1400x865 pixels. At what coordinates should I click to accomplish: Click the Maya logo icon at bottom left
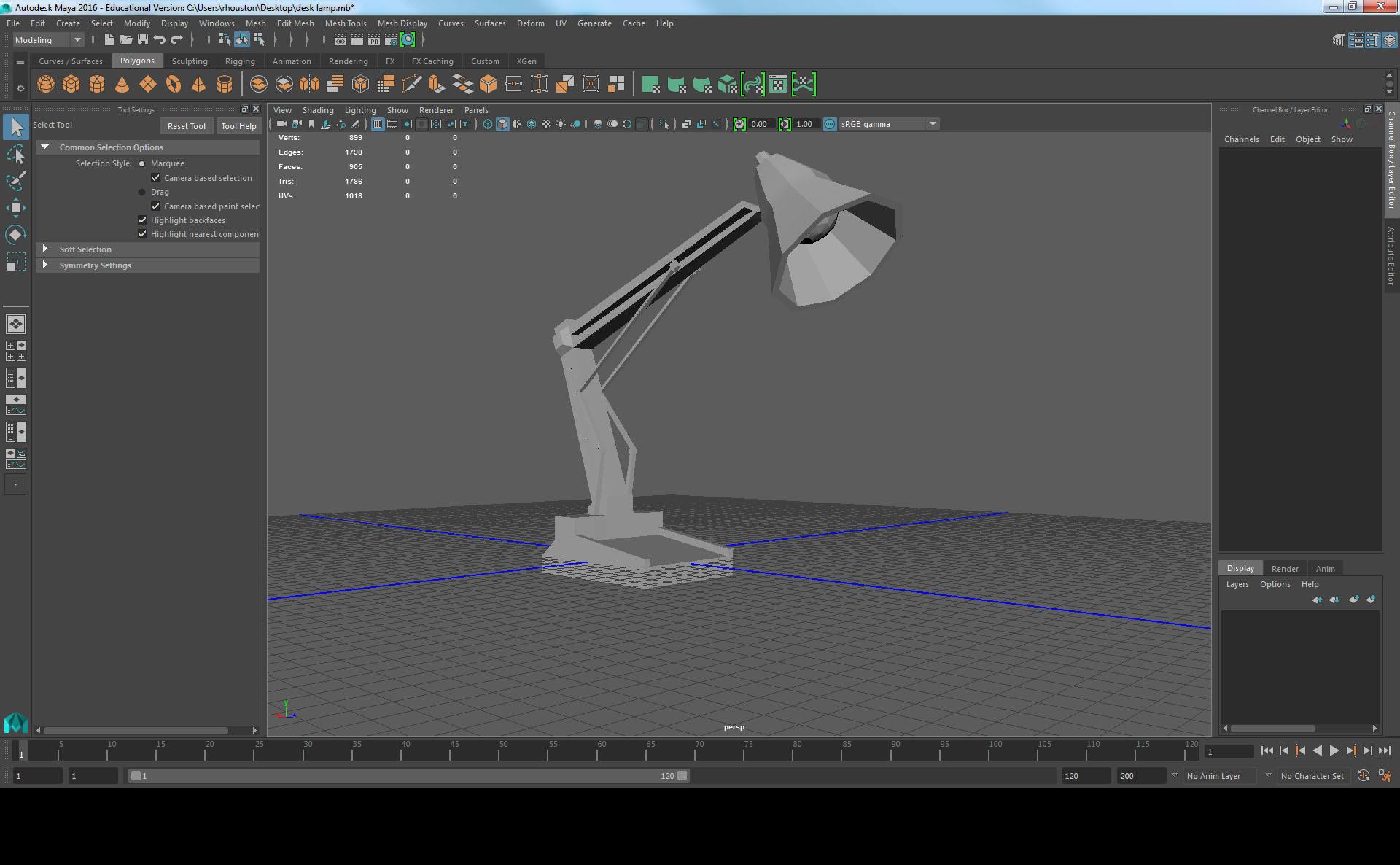click(x=16, y=722)
